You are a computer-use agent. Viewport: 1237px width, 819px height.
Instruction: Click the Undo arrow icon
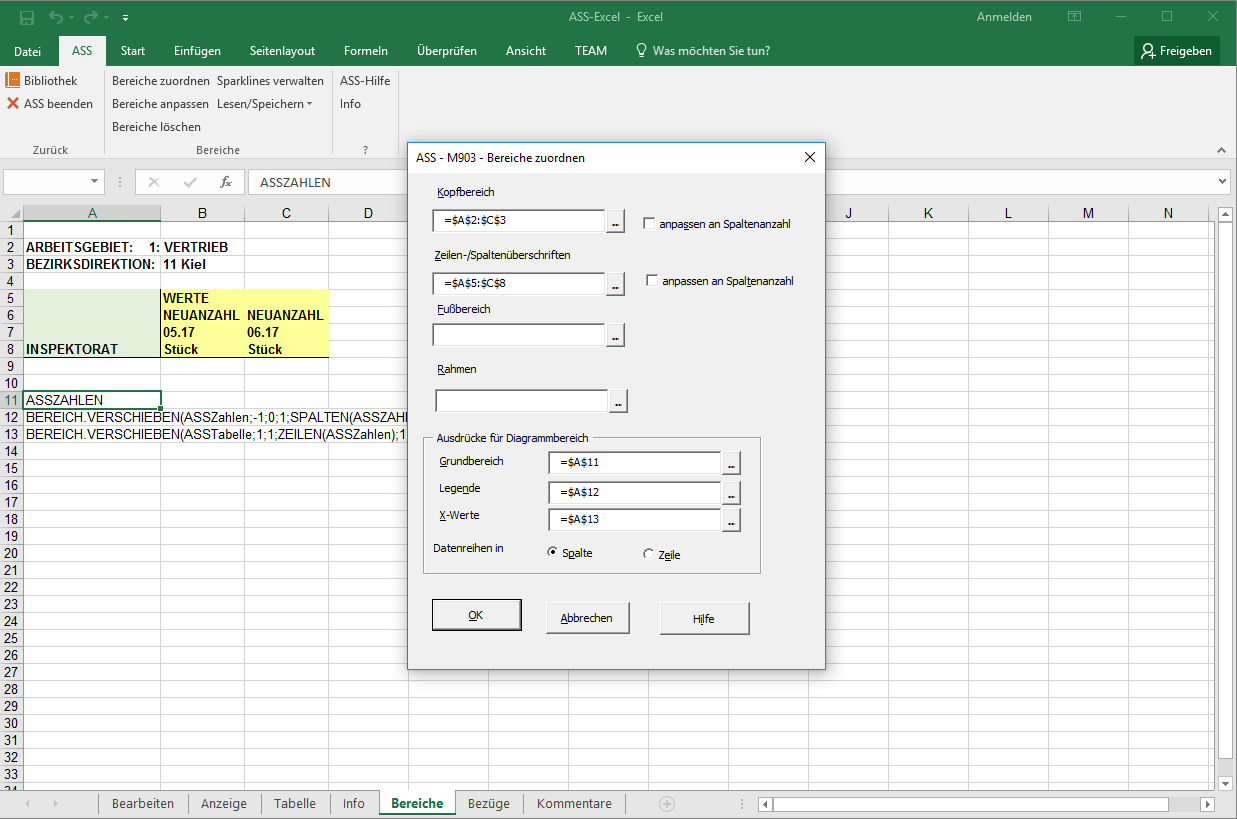(56, 17)
